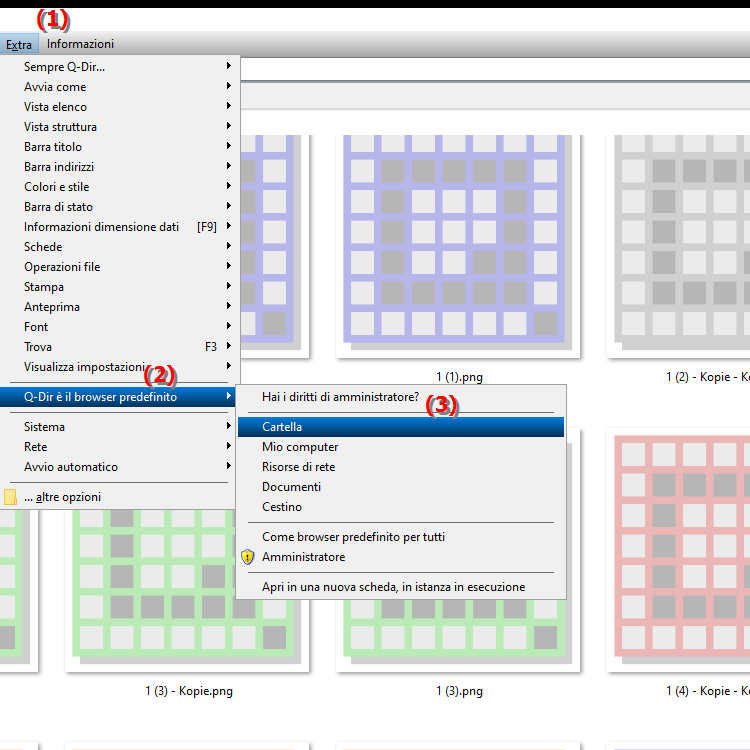Select the gray 1 (2) - Kopie thumbnail
Image resolution: width=750 pixels, height=750 pixels.
[x=678, y=246]
